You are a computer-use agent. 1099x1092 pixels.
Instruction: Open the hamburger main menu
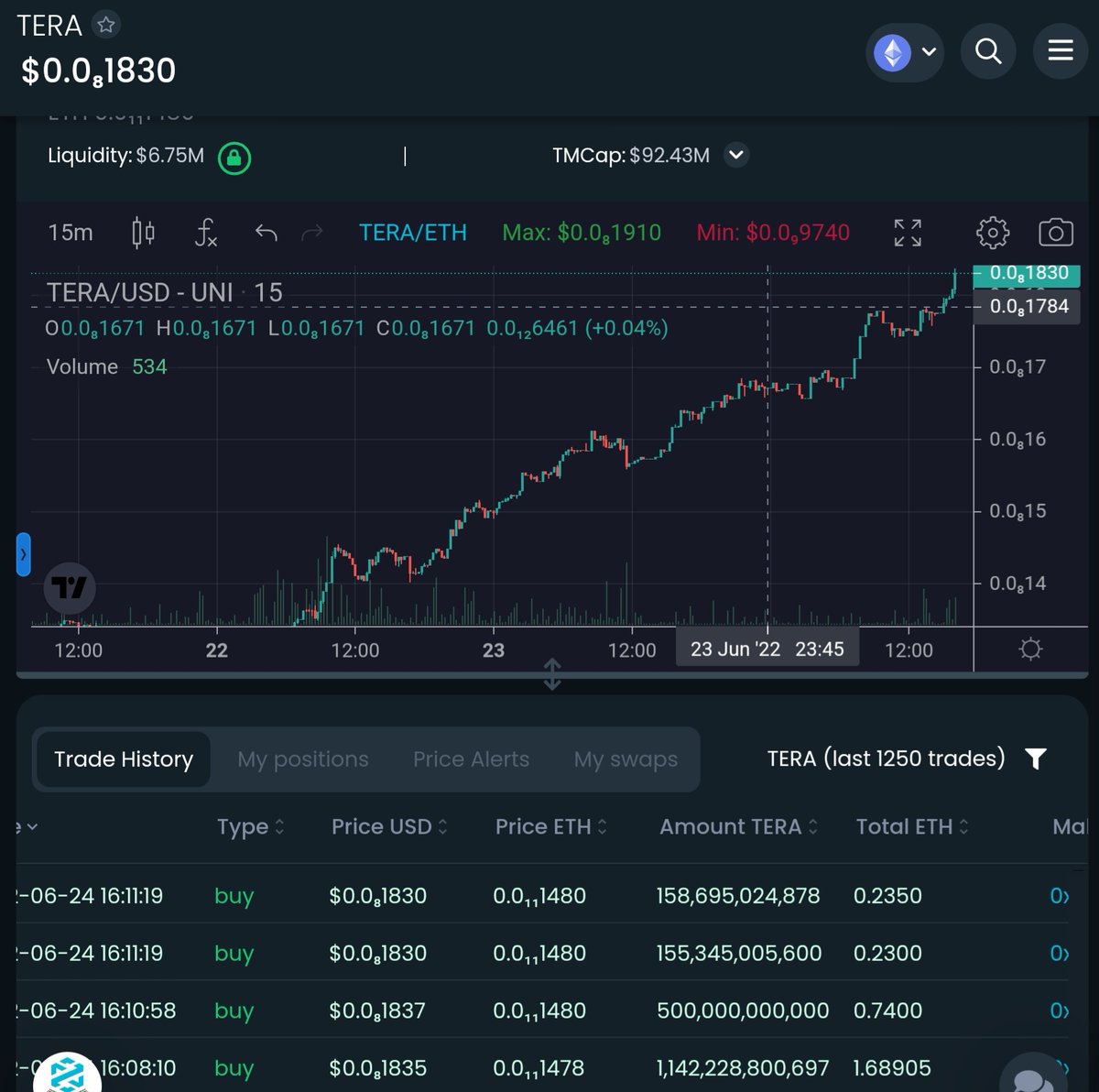(1061, 50)
